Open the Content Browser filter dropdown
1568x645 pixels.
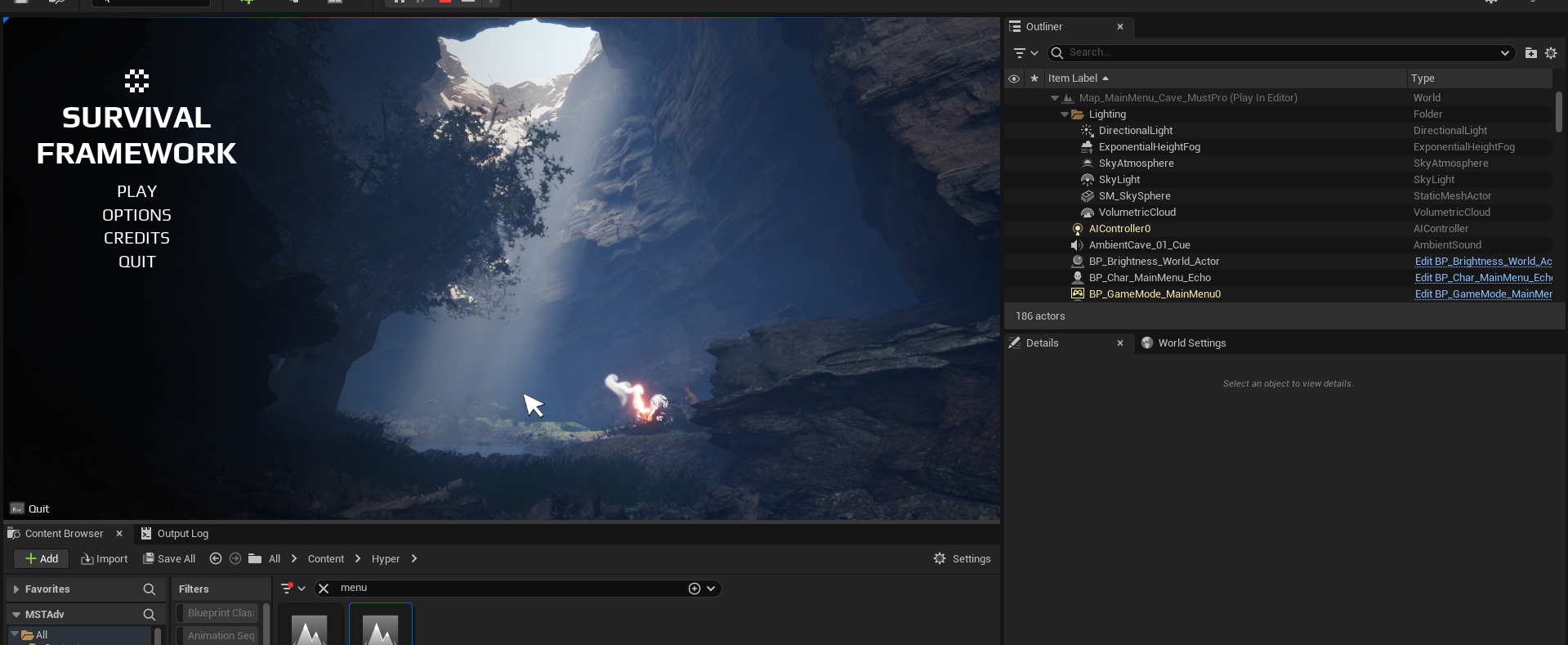[293, 589]
